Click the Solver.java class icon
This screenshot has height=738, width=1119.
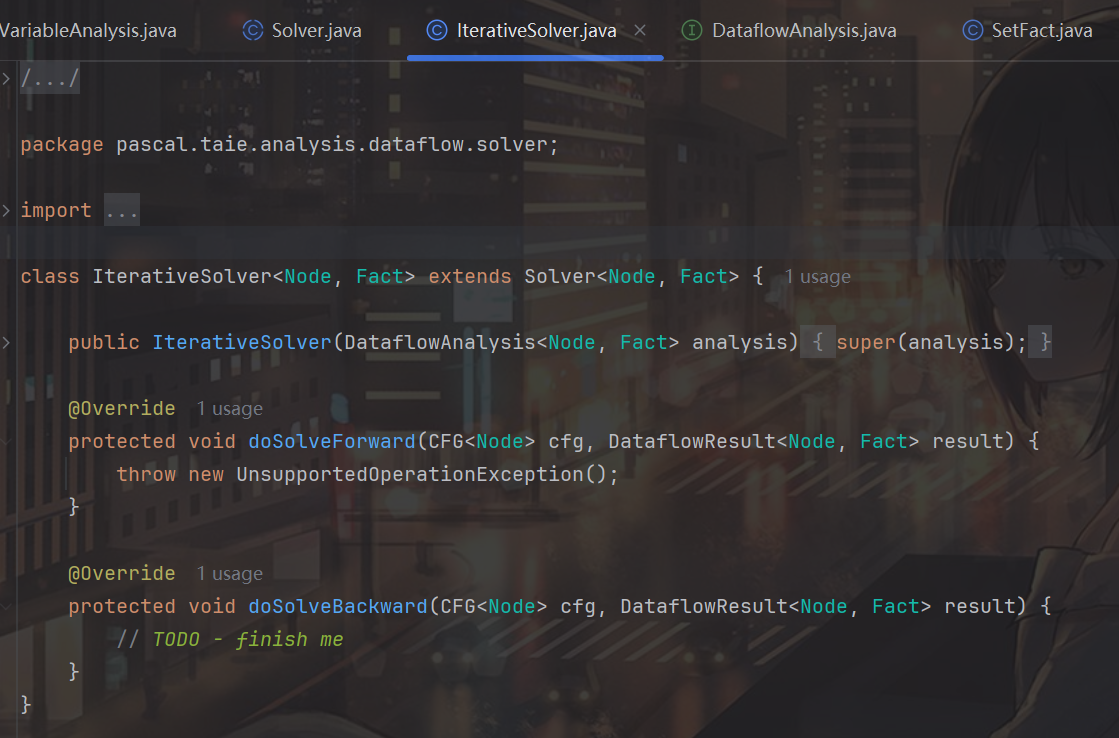[x=253, y=31]
